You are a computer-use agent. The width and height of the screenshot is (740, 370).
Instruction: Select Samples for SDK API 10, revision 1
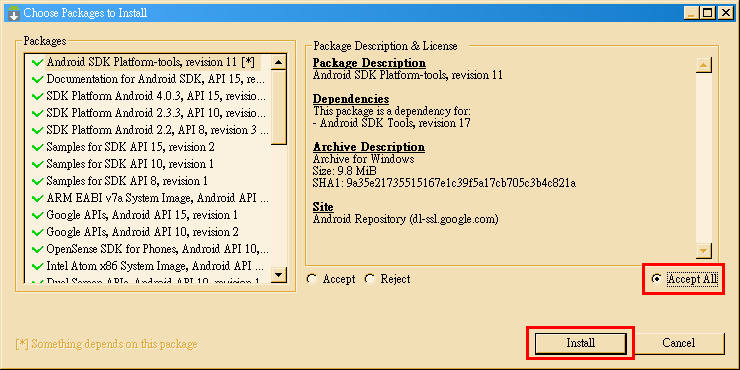[123, 164]
